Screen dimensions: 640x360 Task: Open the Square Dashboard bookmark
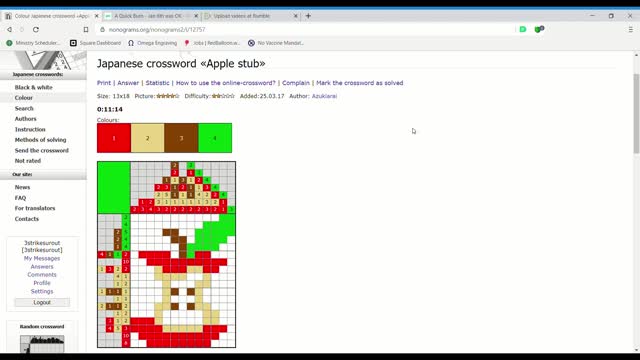[x=96, y=43]
